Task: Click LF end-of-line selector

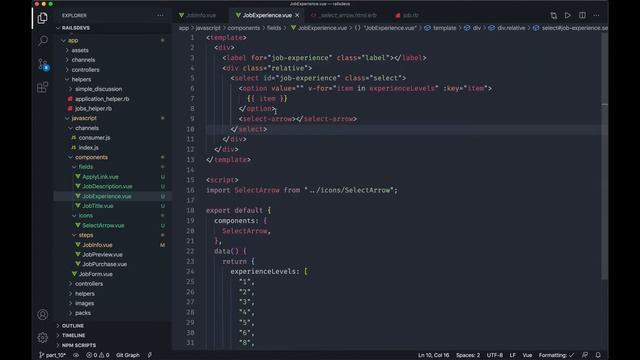Action: [513, 355]
